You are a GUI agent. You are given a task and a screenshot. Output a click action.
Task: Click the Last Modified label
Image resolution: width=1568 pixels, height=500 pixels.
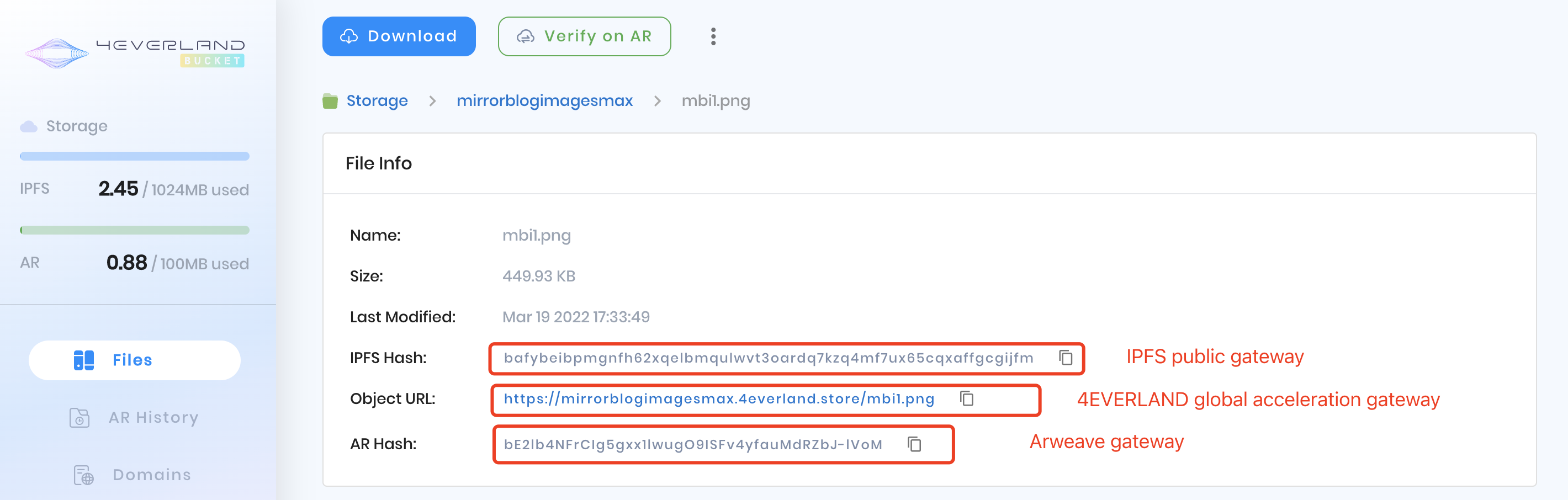(x=402, y=316)
